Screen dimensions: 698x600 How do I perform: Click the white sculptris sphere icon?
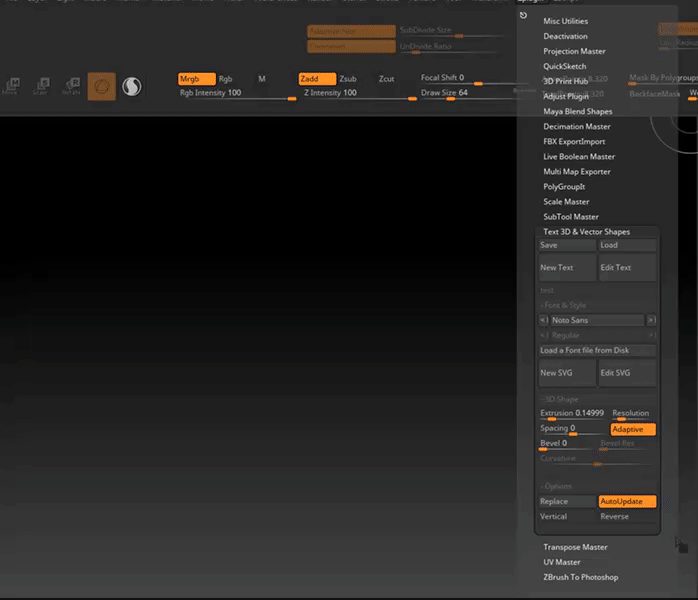[x=132, y=86]
